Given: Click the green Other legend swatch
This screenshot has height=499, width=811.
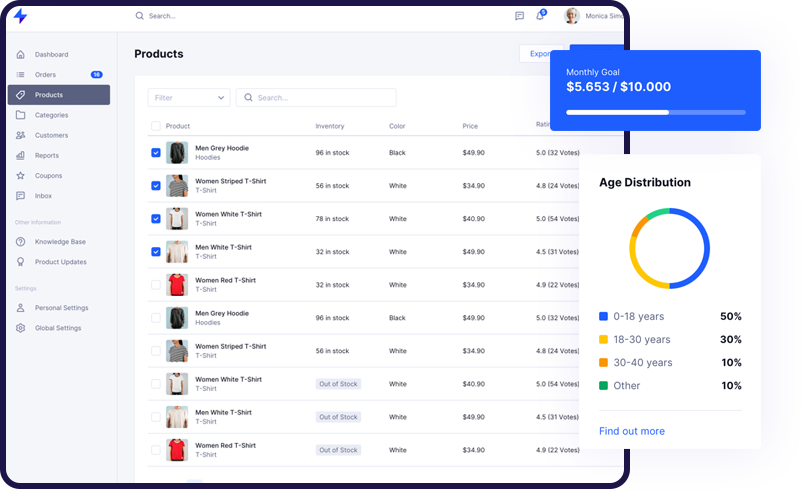Looking at the screenshot, I should coord(603,385).
